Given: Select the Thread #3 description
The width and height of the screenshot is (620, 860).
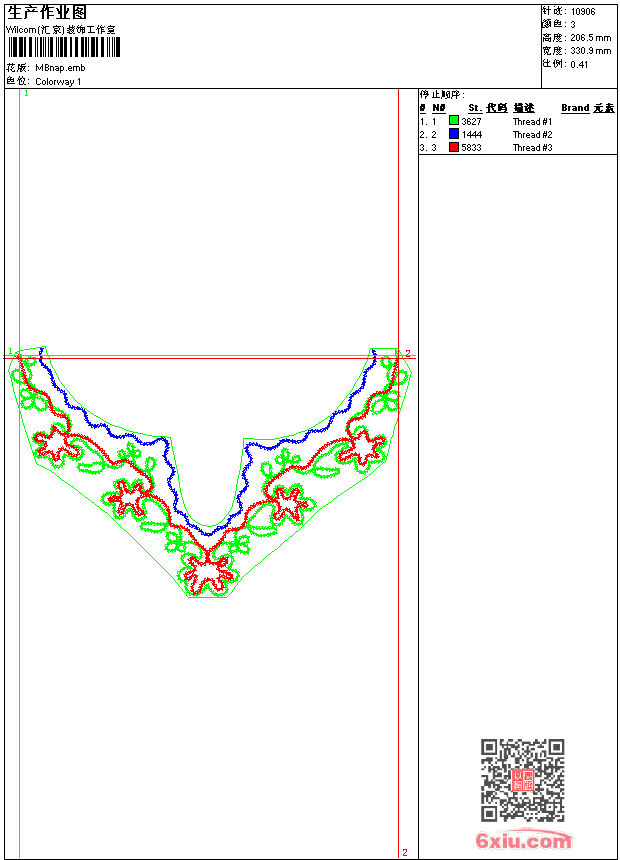Looking at the screenshot, I should [532, 148].
